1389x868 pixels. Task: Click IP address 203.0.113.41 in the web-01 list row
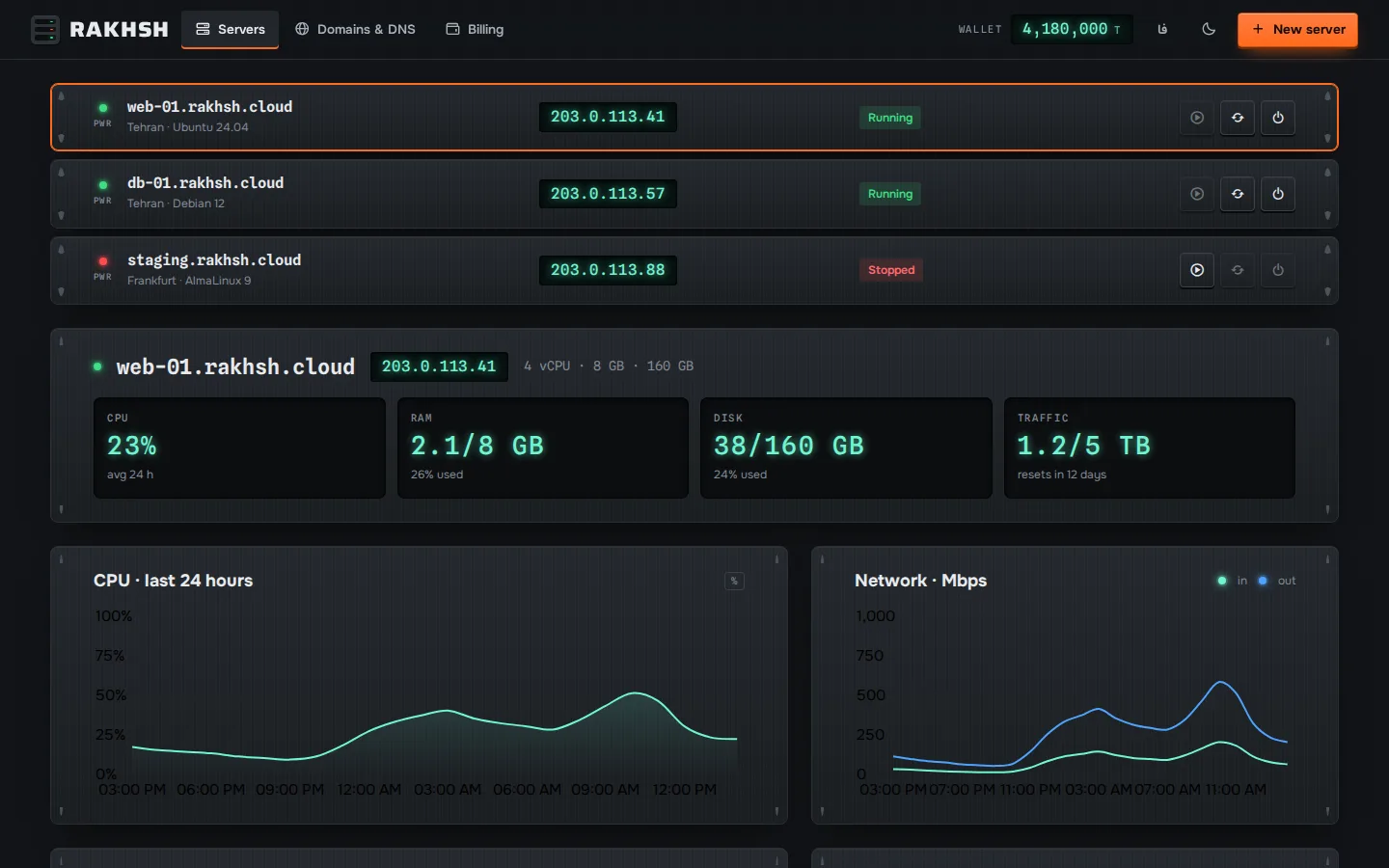coord(608,117)
